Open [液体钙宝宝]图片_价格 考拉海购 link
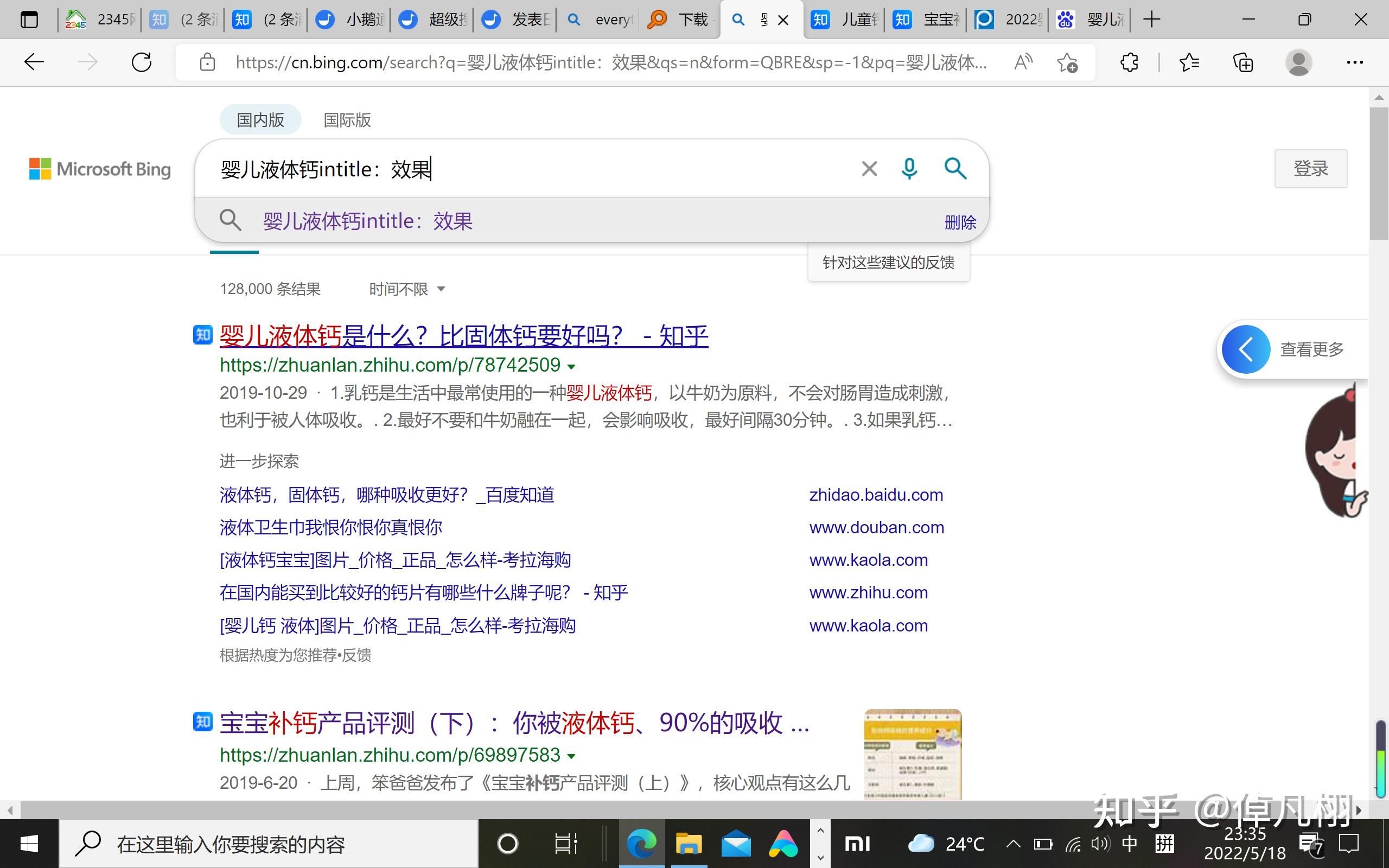Screen dimensions: 1389x868 coord(396,560)
